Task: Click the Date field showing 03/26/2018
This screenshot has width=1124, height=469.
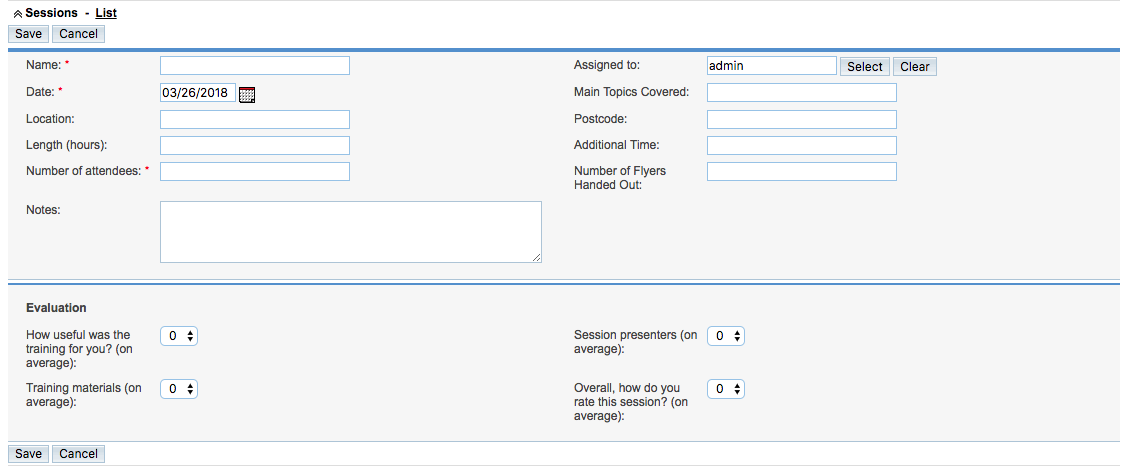Action: 198,93
